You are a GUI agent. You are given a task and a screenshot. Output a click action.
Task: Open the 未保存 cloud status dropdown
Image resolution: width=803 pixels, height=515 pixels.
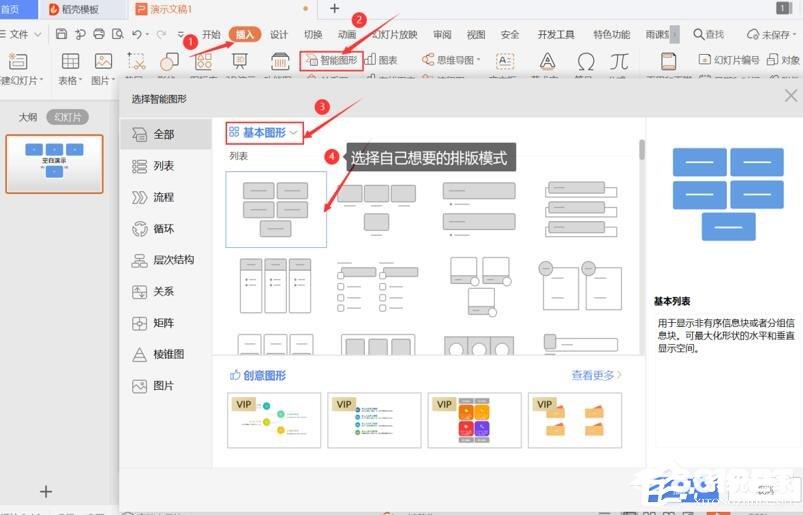[x=771, y=34]
